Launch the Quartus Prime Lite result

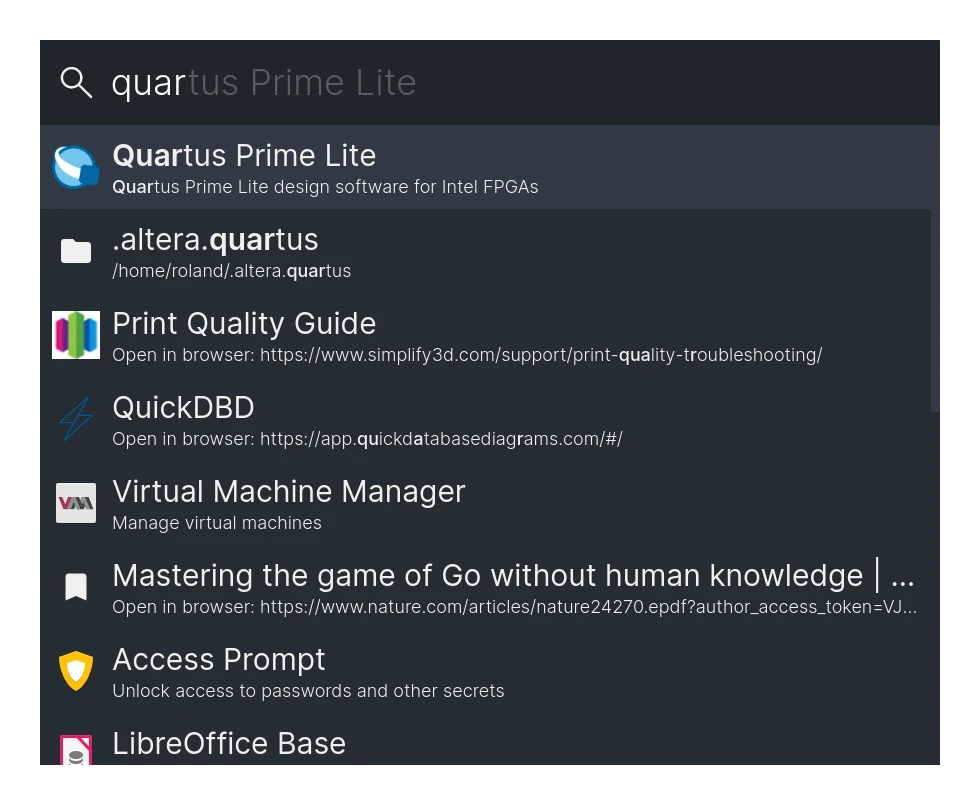pyautogui.click(x=485, y=167)
